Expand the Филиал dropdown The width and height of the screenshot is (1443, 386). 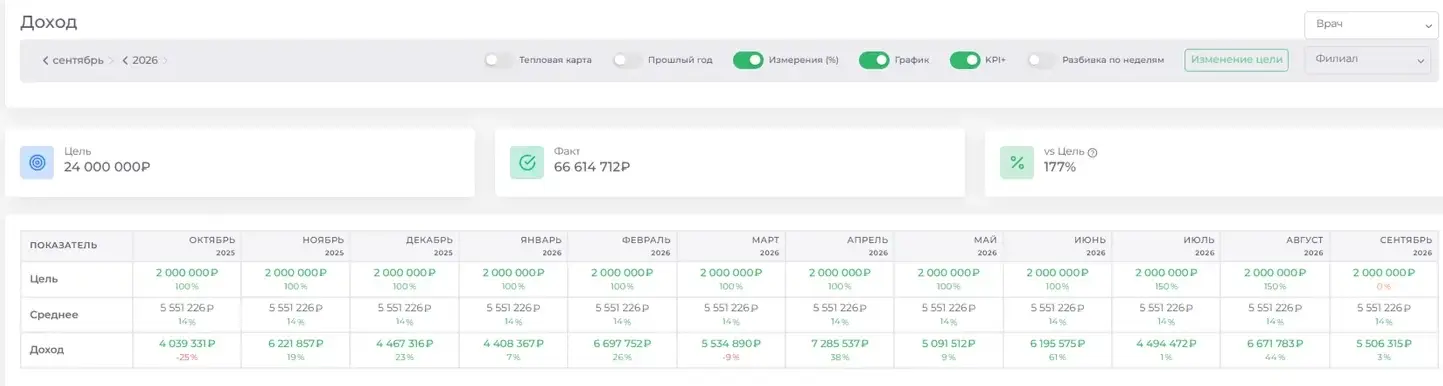(x=1369, y=60)
